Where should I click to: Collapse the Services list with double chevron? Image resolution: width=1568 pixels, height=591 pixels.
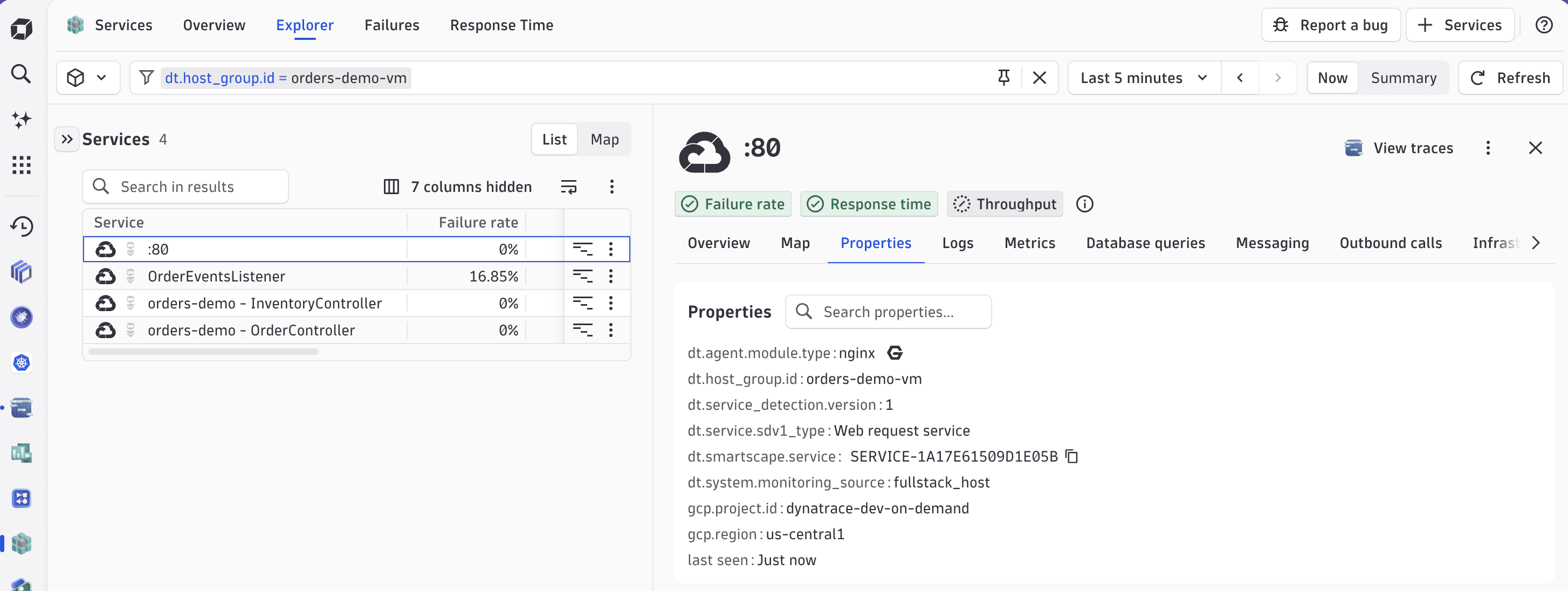point(67,139)
